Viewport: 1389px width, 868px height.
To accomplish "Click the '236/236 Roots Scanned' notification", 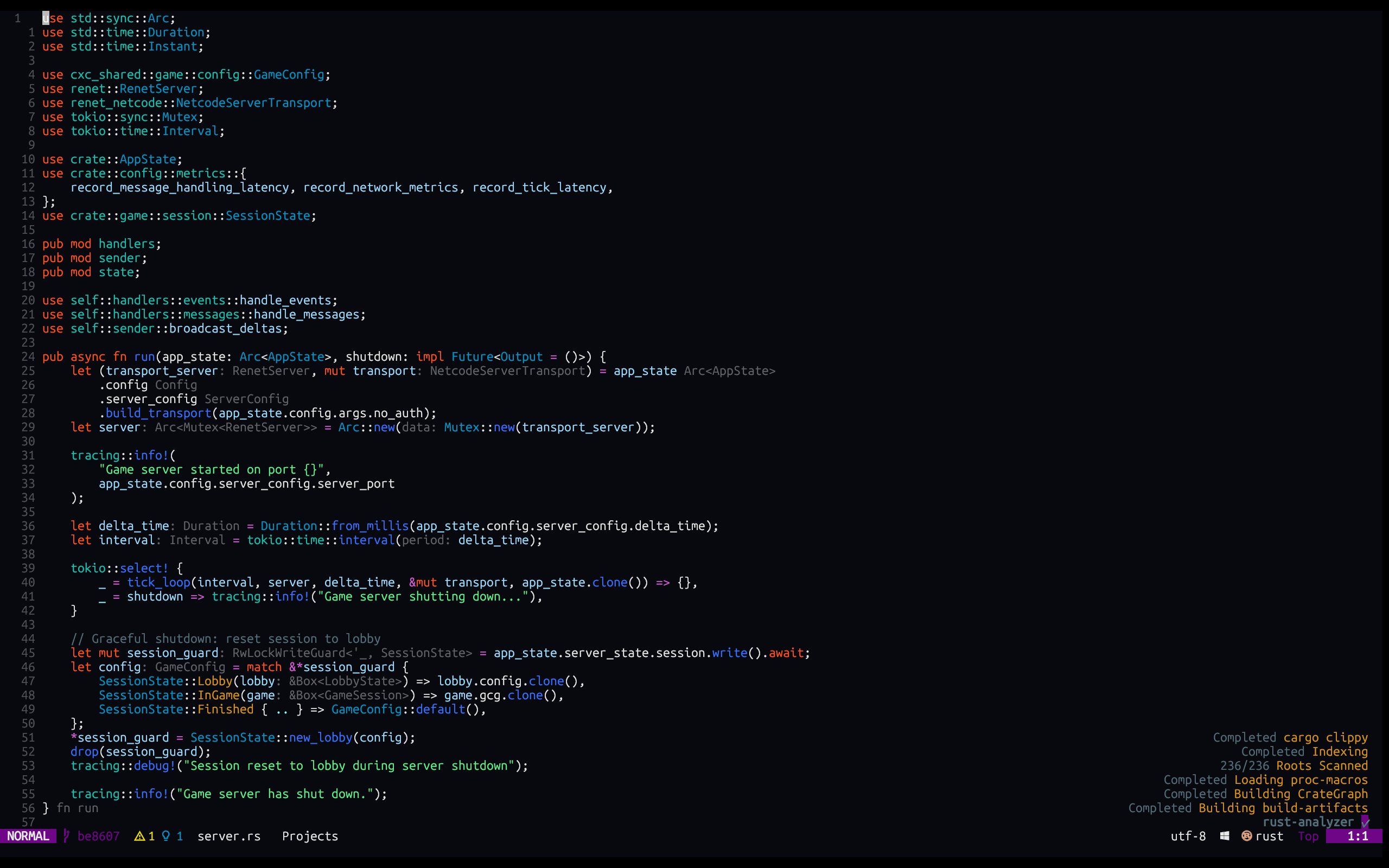I will pyautogui.click(x=1294, y=765).
